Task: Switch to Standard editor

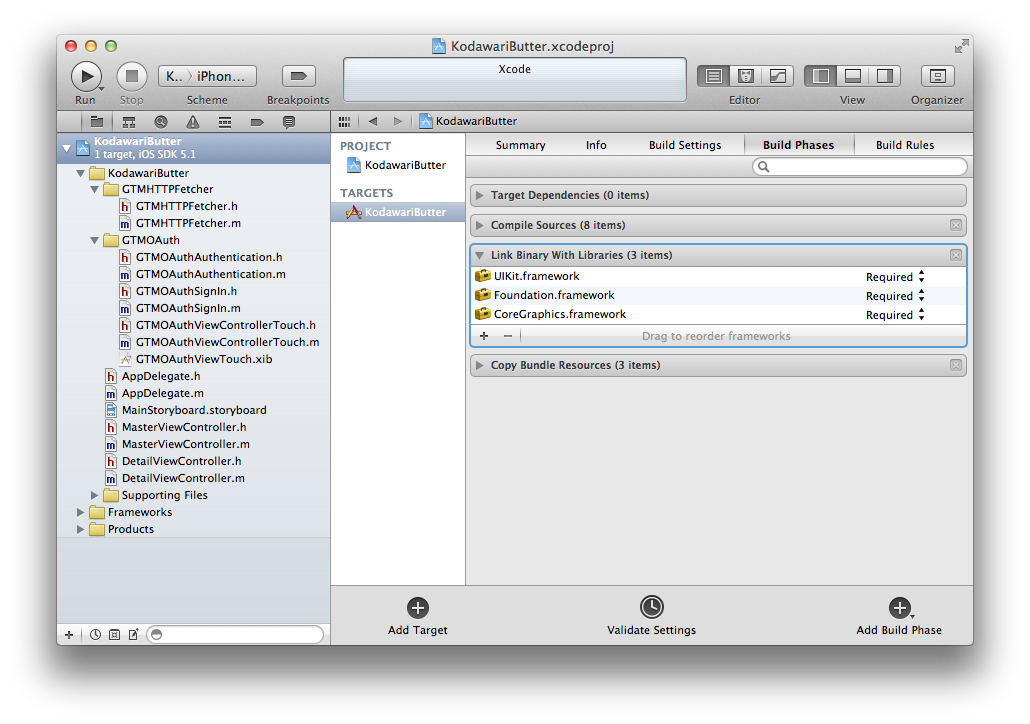Action: 713,76
